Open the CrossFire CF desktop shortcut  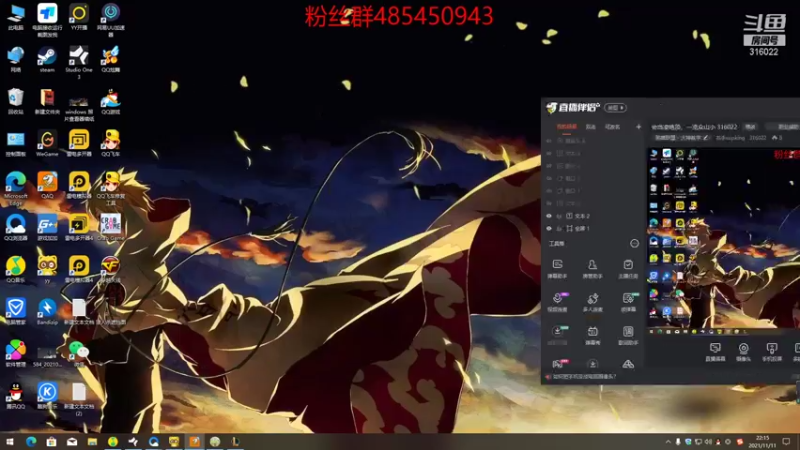click(x=110, y=269)
